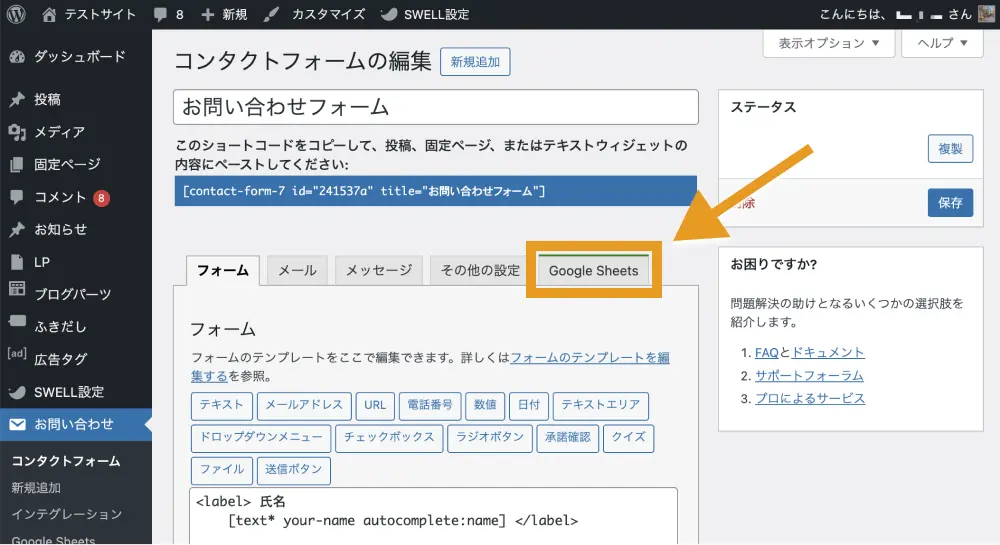Click the plus icon for 新規
The image size is (1000, 545).
tap(207, 15)
